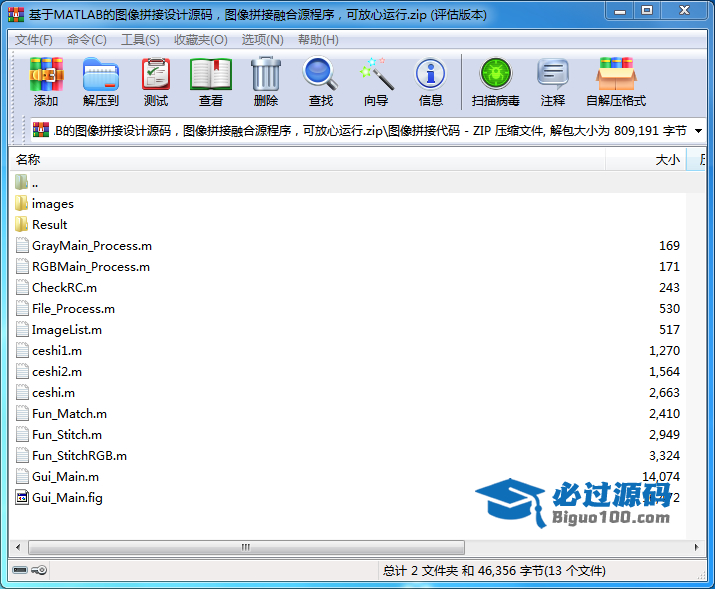Select the ceshi1.m file

coord(57,351)
